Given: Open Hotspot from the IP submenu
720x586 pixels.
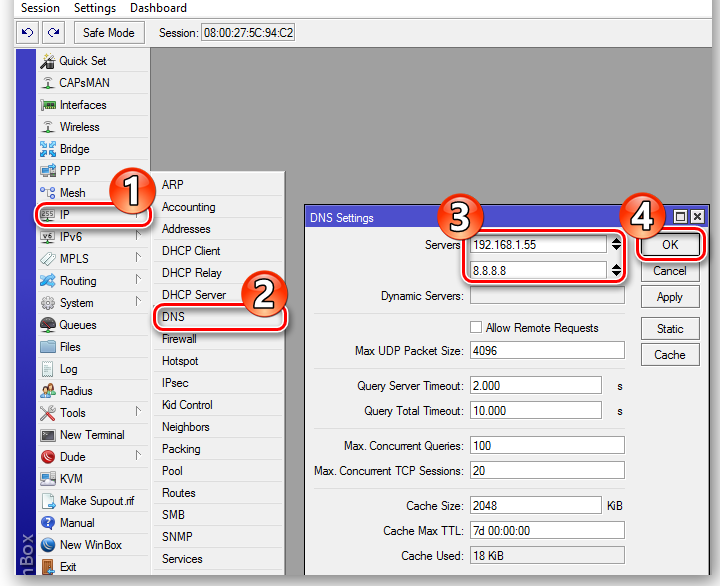Looking at the screenshot, I should [219, 361].
